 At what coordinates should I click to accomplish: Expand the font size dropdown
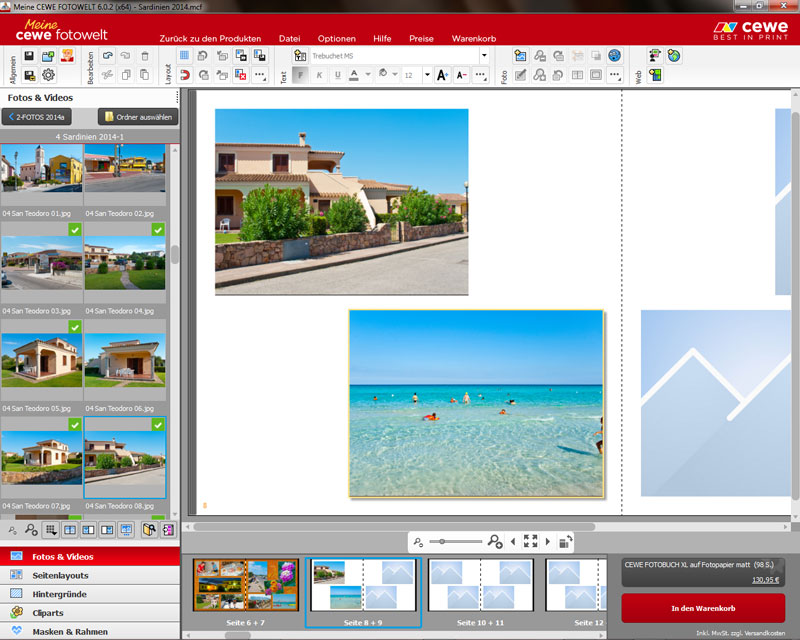pyautogui.click(x=427, y=75)
